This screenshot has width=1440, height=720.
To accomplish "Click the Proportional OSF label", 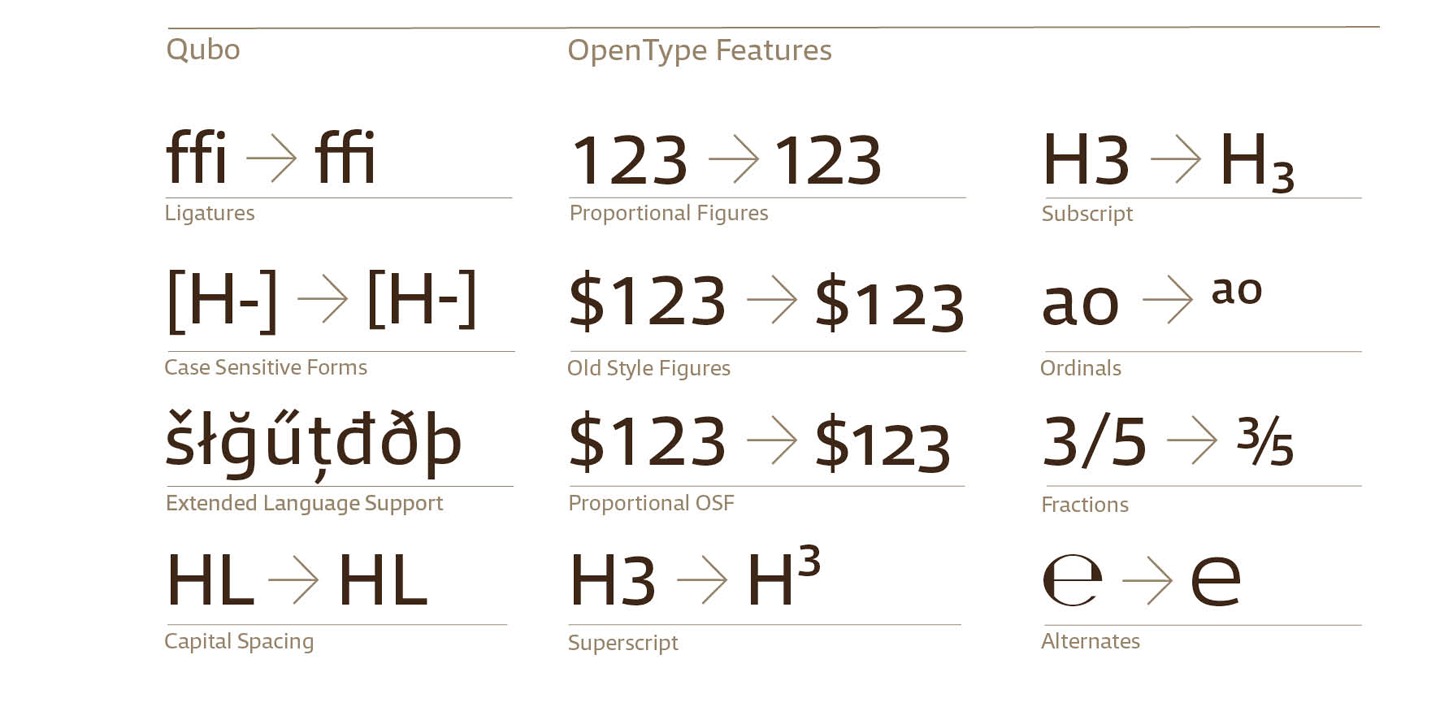I will coord(651,503).
